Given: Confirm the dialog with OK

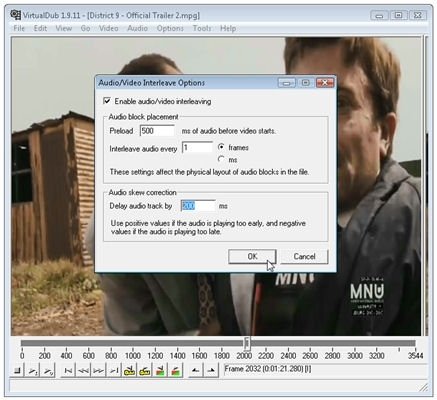Looking at the screenshot, I should click(252, 256).
